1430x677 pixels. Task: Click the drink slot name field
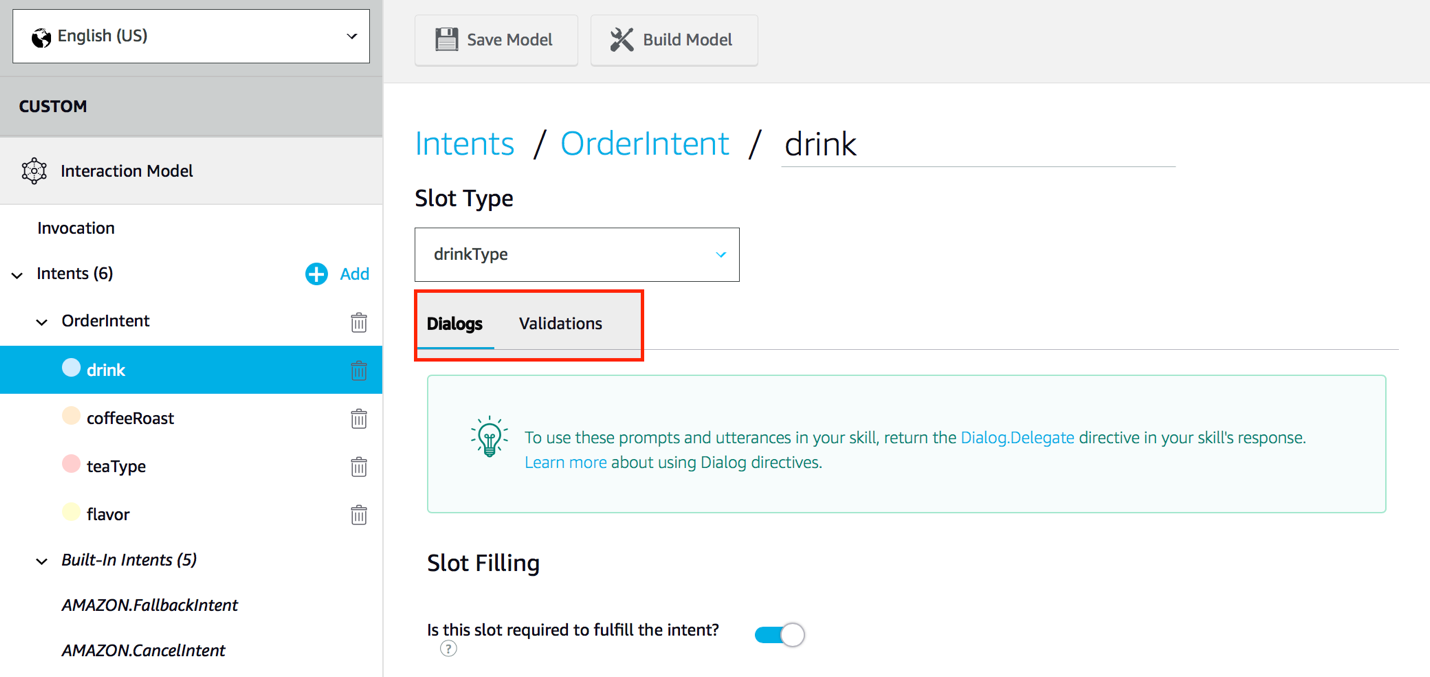click(x=977, y=144)
